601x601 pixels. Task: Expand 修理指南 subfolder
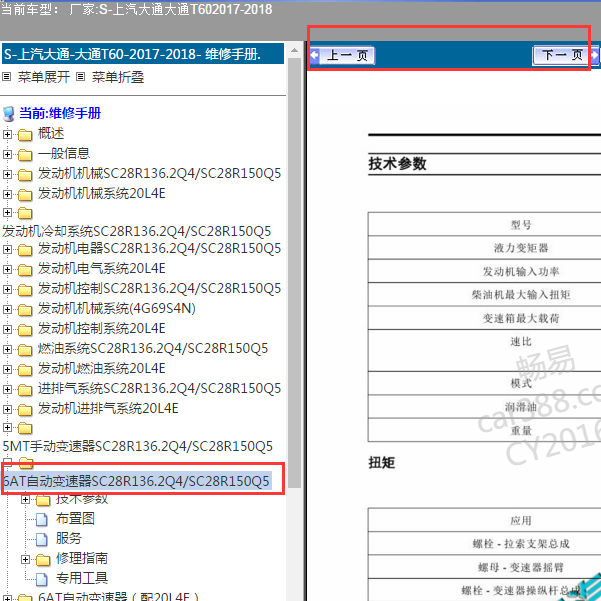[x=25, y=560]
